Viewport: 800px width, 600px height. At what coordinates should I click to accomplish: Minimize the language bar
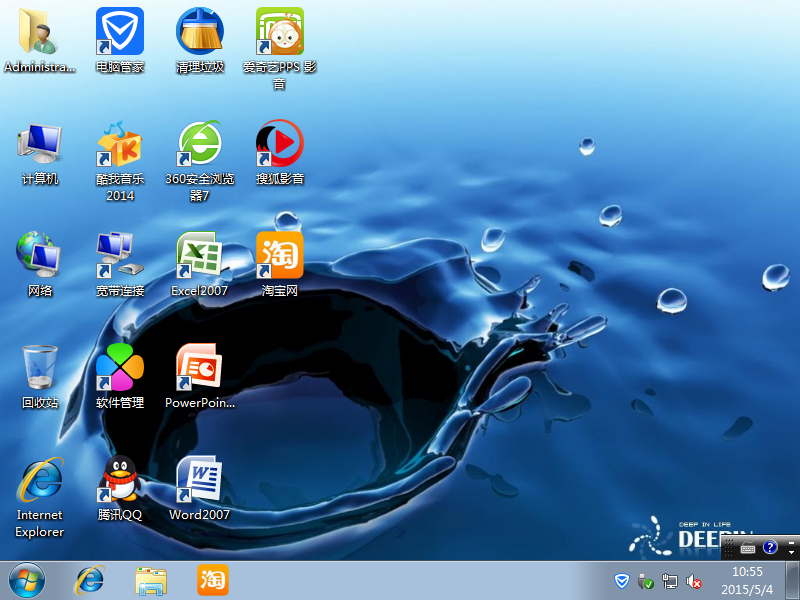pos(791,542)
